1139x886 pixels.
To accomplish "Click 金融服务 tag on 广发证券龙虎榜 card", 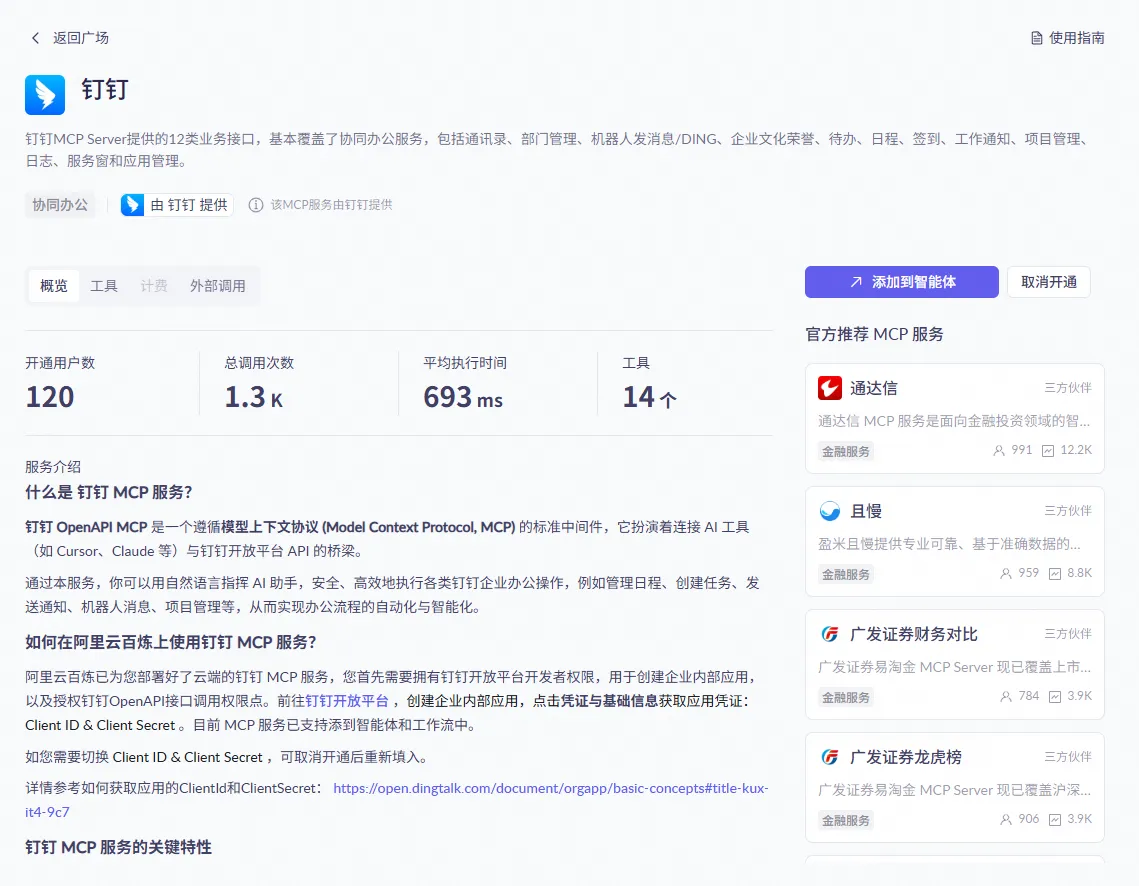I will coord(846,820).
